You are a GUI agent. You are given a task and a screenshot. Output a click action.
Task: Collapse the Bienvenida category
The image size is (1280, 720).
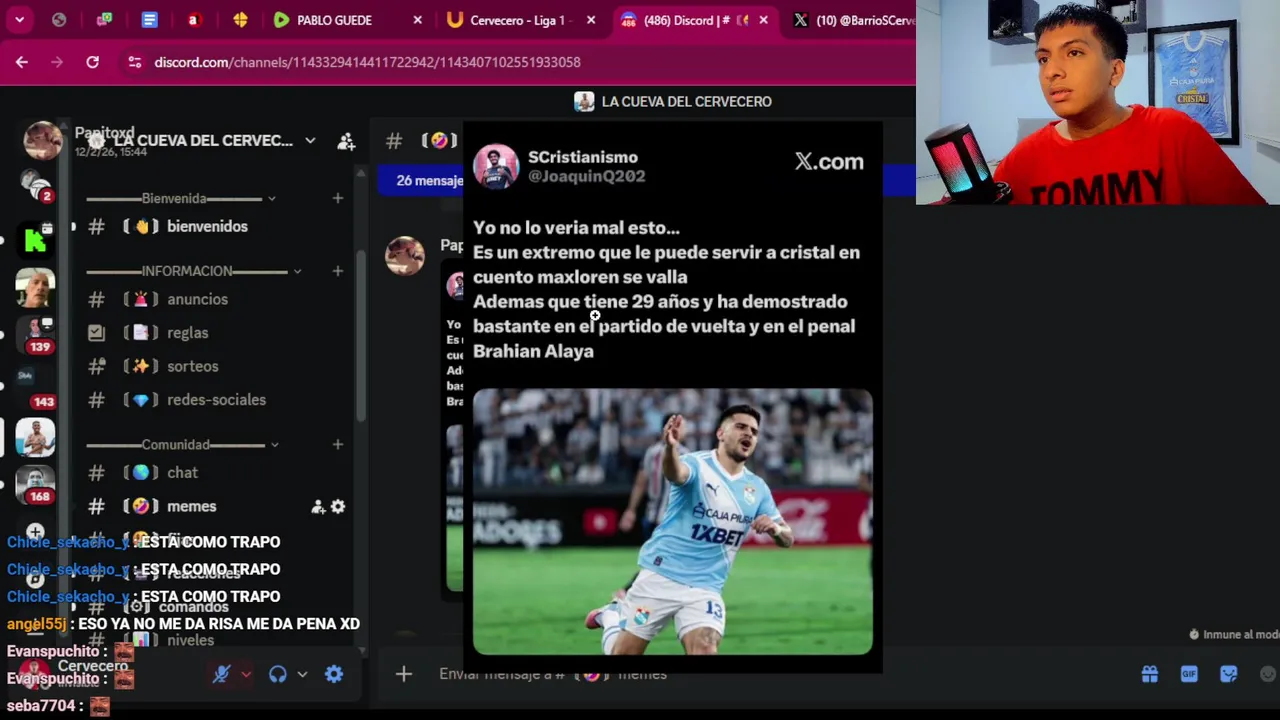pyautogui.click(x=181, y=198)
